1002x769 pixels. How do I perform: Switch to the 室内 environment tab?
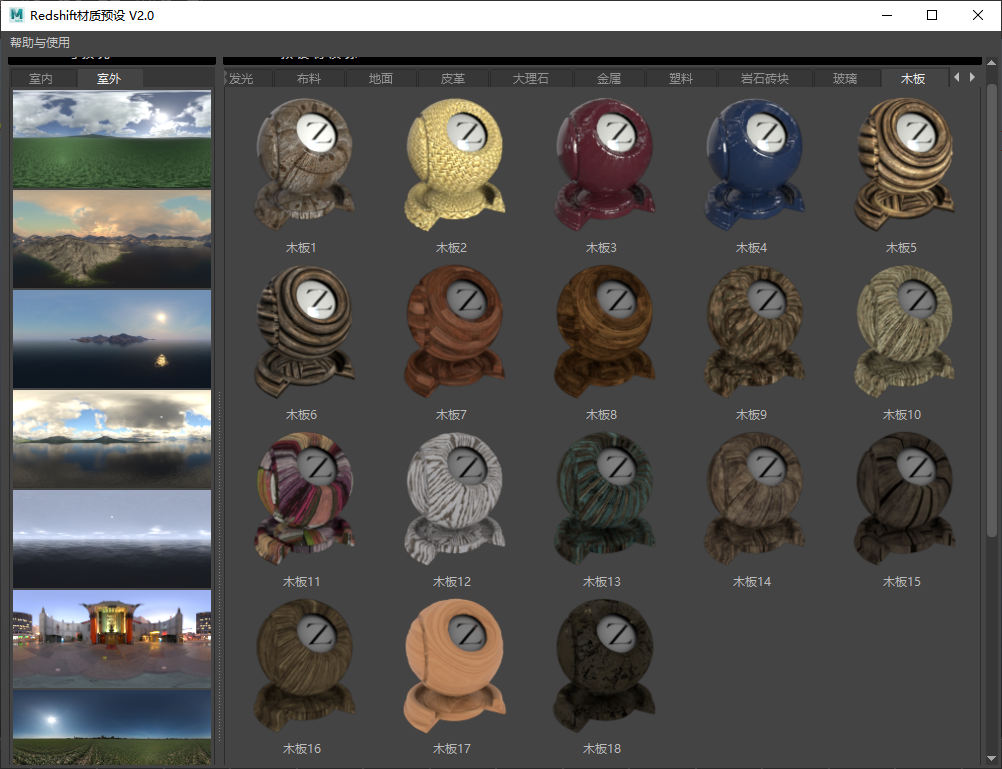tap(41, 78)
